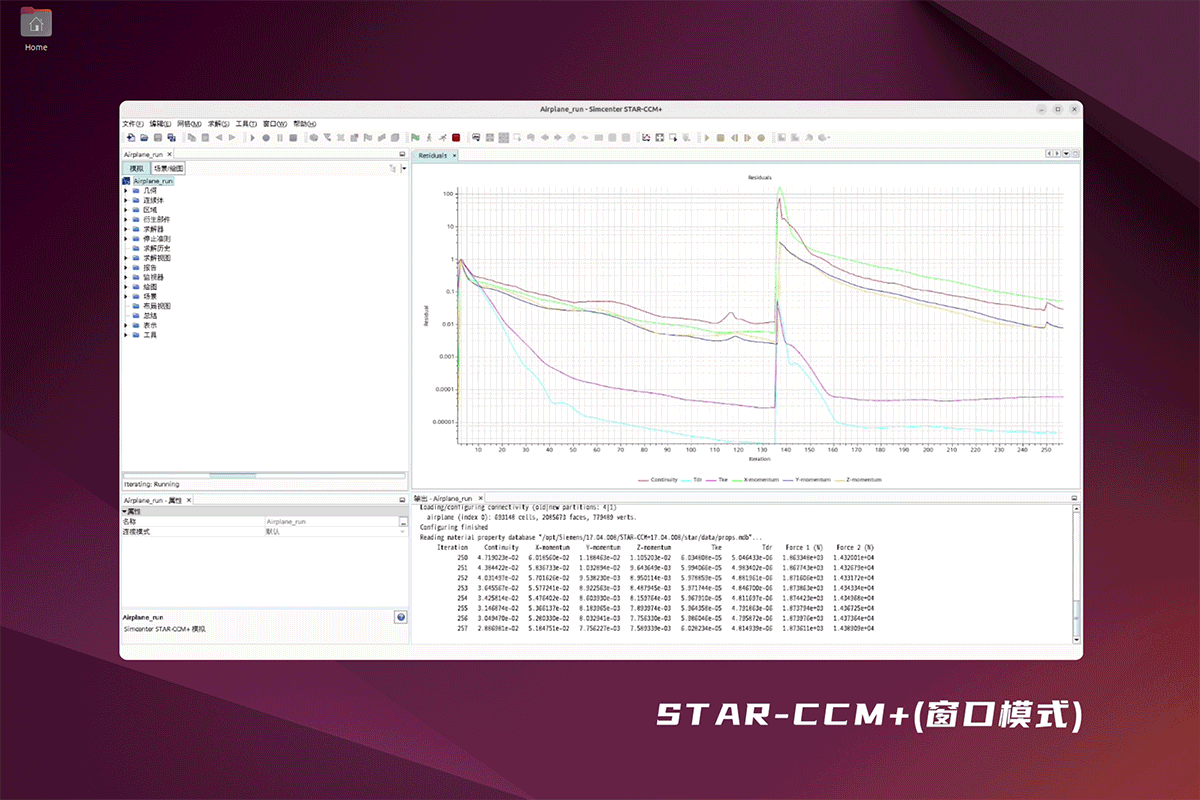This screenshot has height=800, width=1200.
Task: Expand the 停止准则 tree node
Action: point(126,238)
